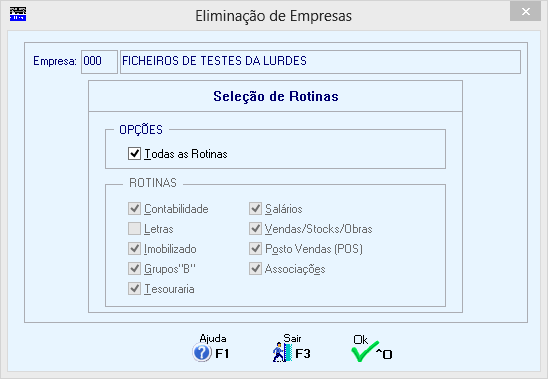
Task: Toggle the Tesouraria checkbox
Action: pyautogui.click(x=134, y=289)
